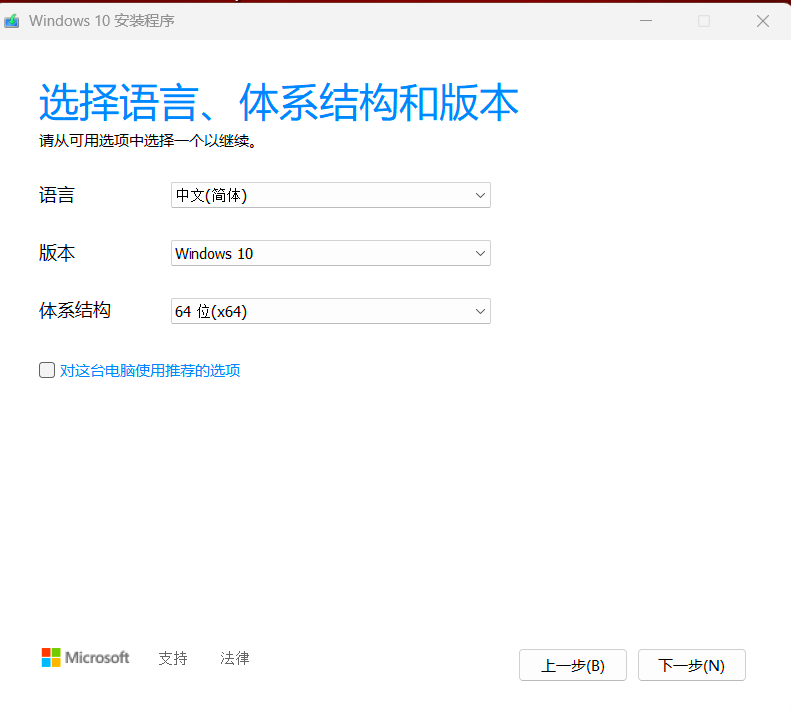This screenshot has width=791, height=710.
Task: Open the 支持 link
Action: point(173,658)
